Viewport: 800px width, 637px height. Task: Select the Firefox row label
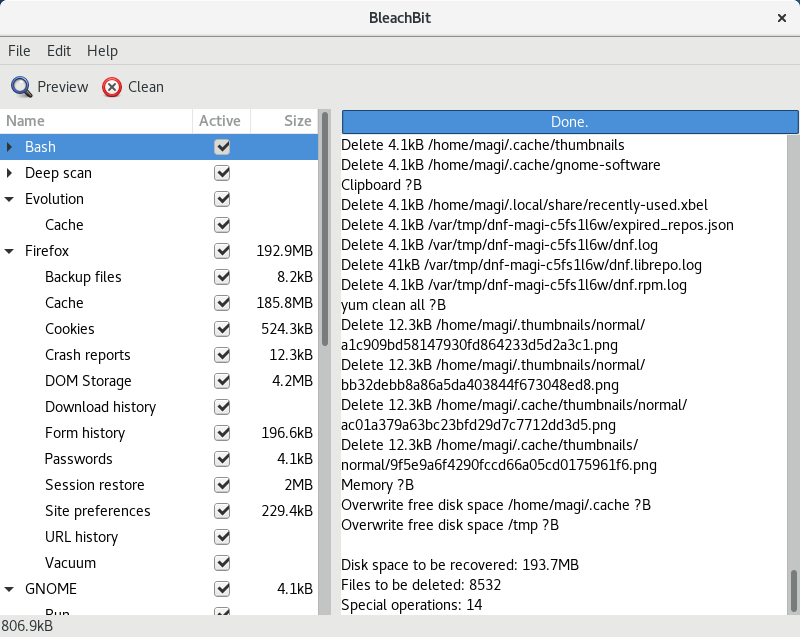click(x=46, y=251)
